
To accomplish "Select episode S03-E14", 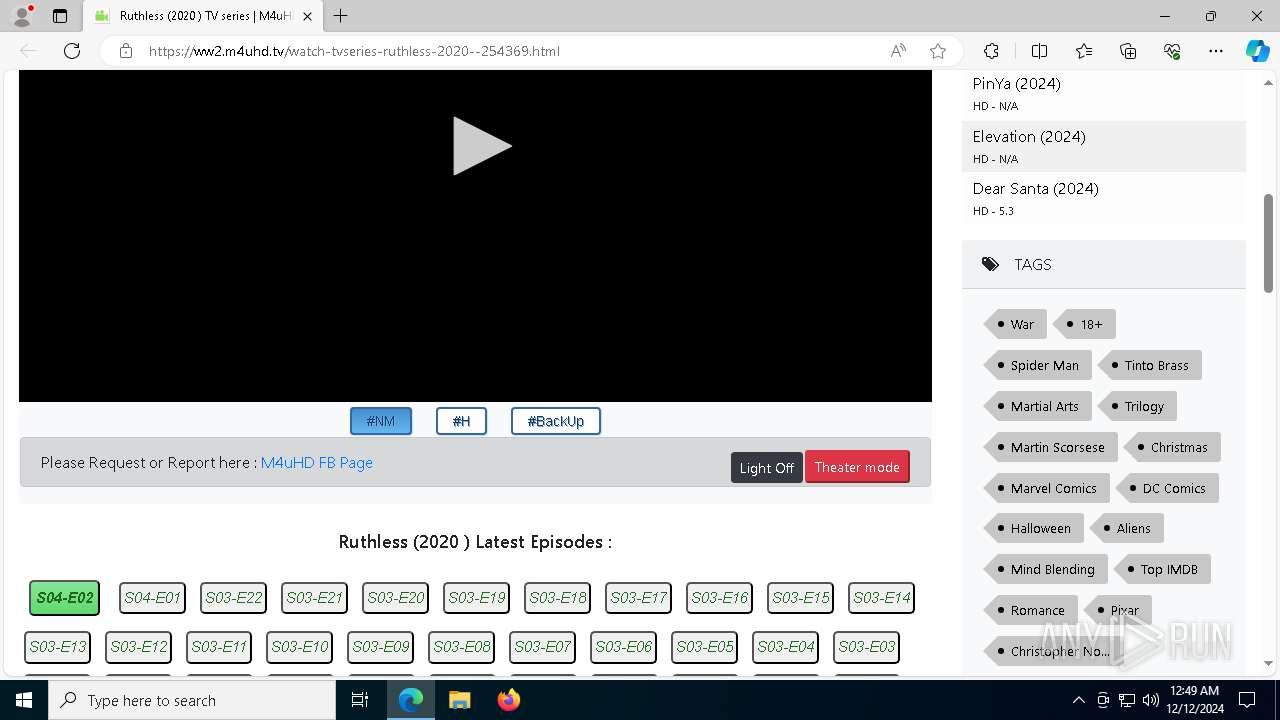I will tap(881, 598).
